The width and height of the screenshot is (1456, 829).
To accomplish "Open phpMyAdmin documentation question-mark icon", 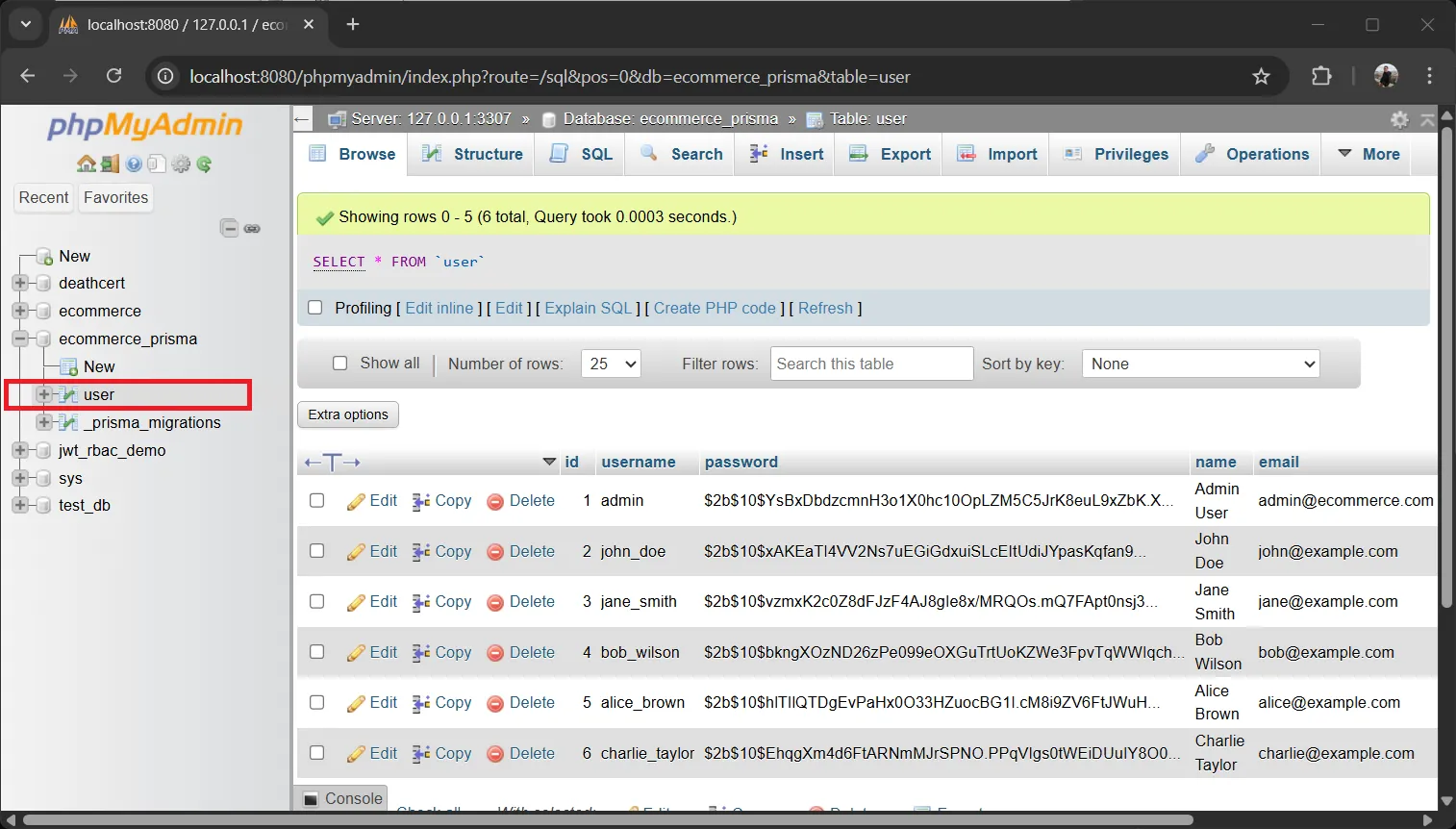I will point(134,164).
